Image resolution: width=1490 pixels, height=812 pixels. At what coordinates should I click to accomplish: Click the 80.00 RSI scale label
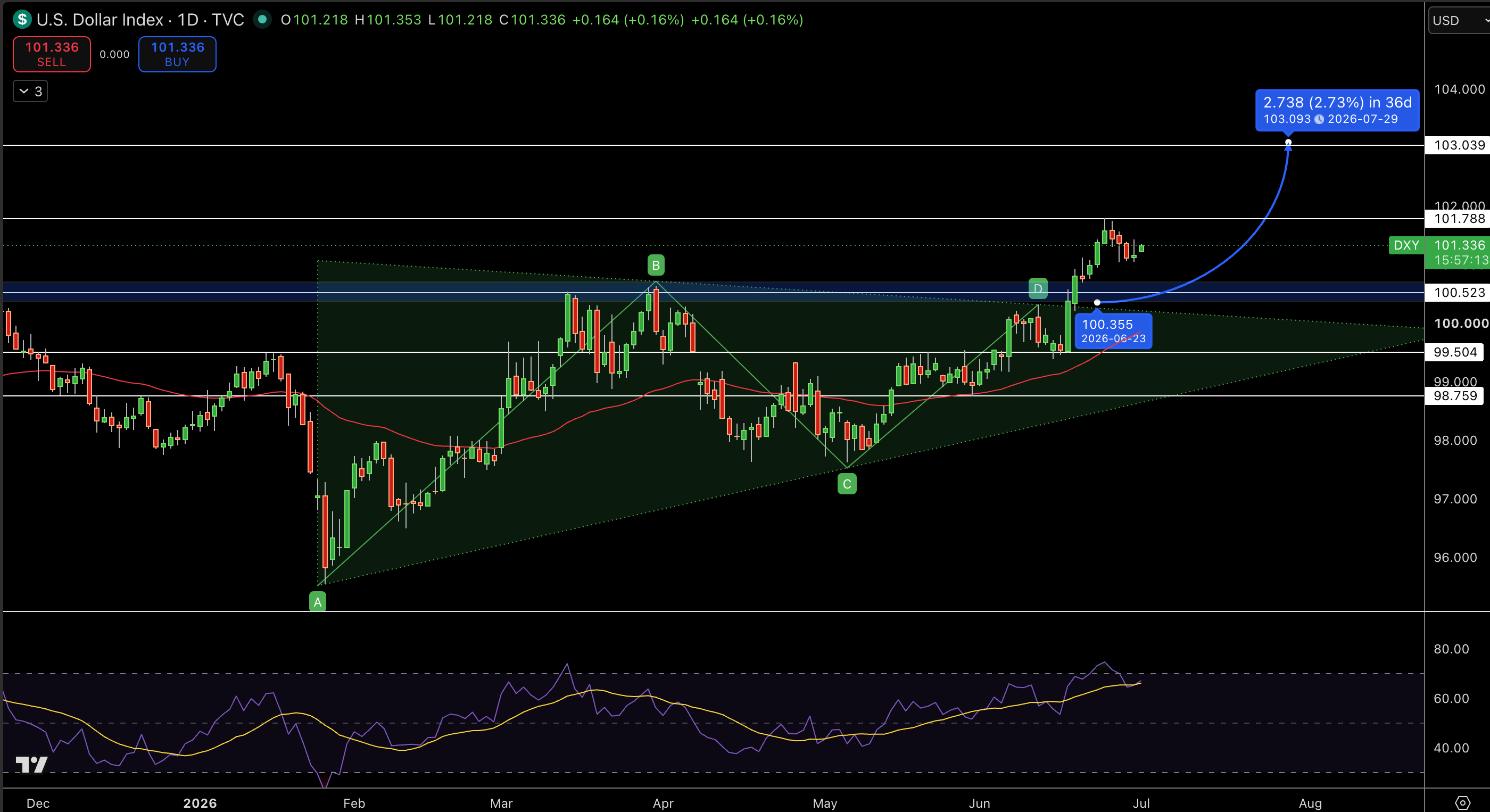pyautogui.click(x=1451, y=649)
